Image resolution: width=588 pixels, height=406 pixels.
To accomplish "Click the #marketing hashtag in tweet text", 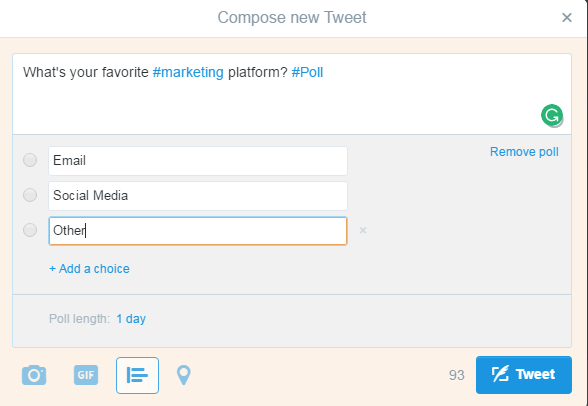I will [x=188, y=72].
